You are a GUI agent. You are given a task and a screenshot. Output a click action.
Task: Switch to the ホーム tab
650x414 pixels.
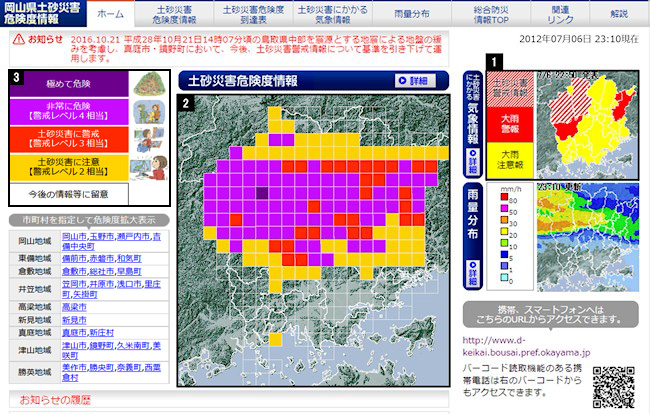112,14
